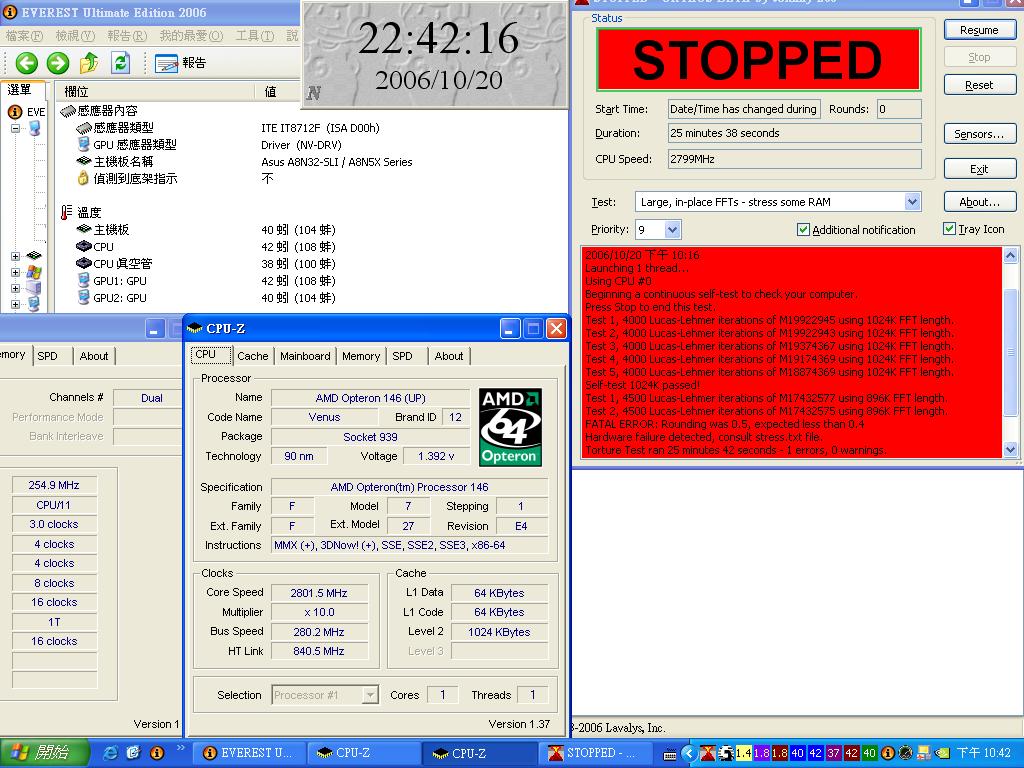This screenshot has height=768, width=1024.
Task: Open the Priority dropdown showing 9
Action: pos(672,229)
